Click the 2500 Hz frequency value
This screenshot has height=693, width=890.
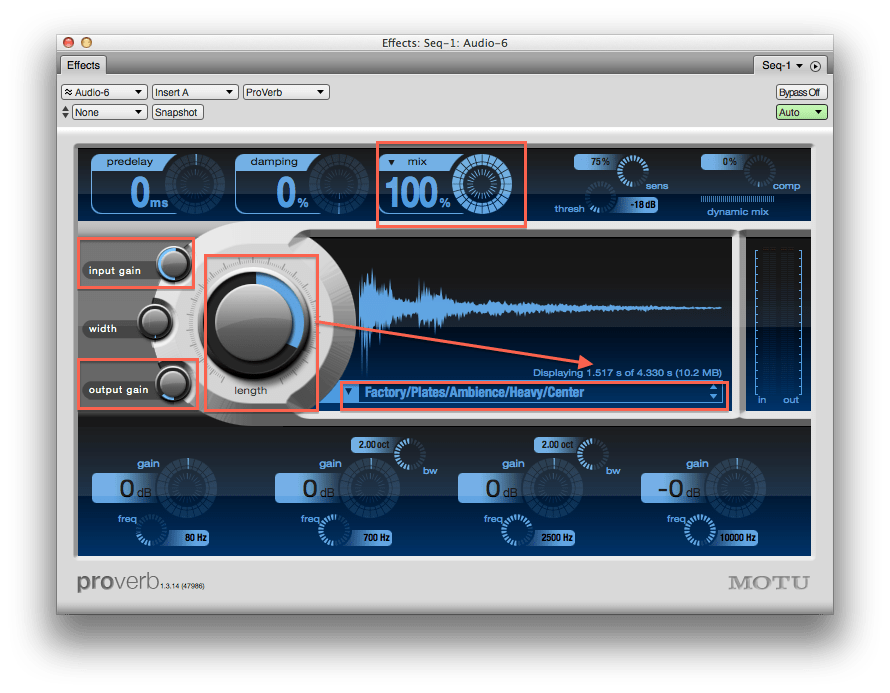coord(555,537)
